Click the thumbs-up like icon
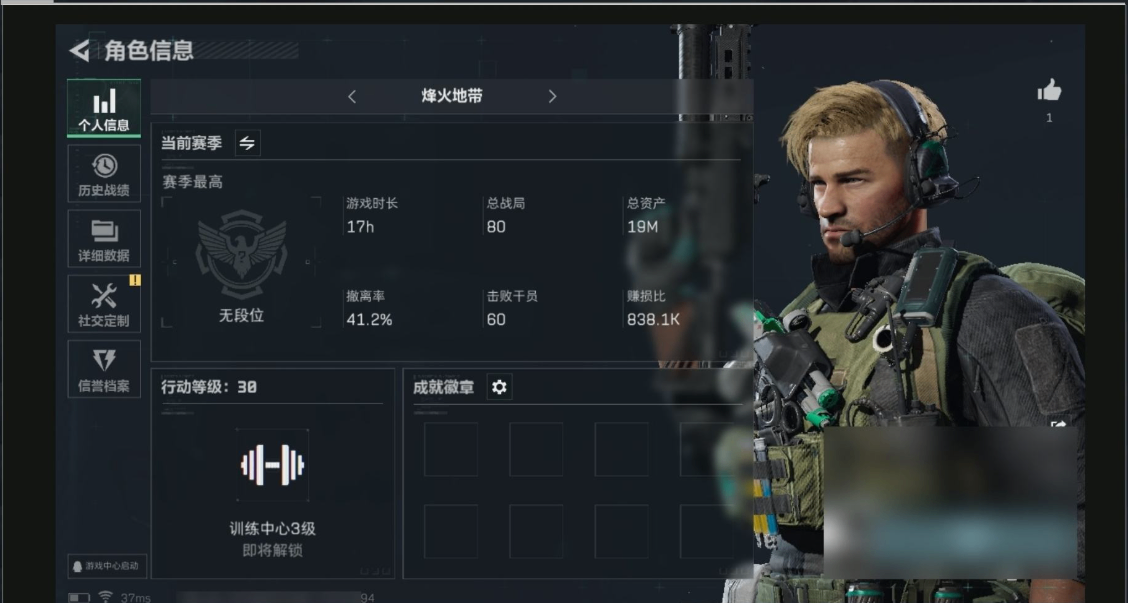The width and height of the screenshot is (1128, 603). pyautogui.click(x=1049, y=91)
